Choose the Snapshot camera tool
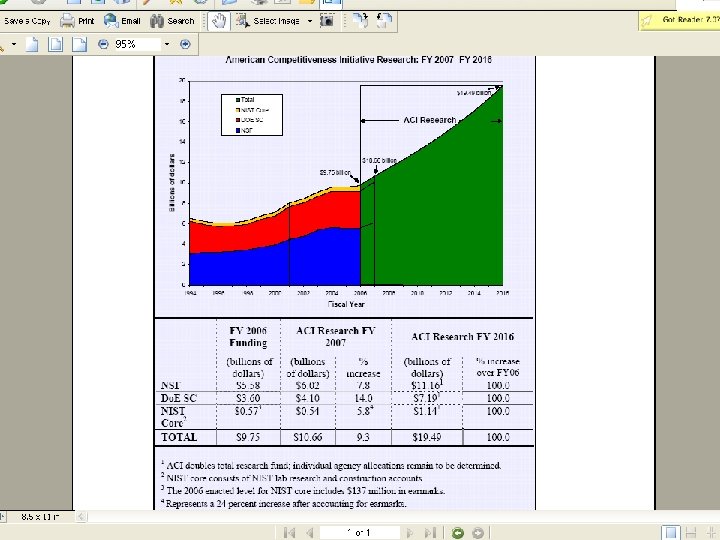 click(x=327, y=21)
